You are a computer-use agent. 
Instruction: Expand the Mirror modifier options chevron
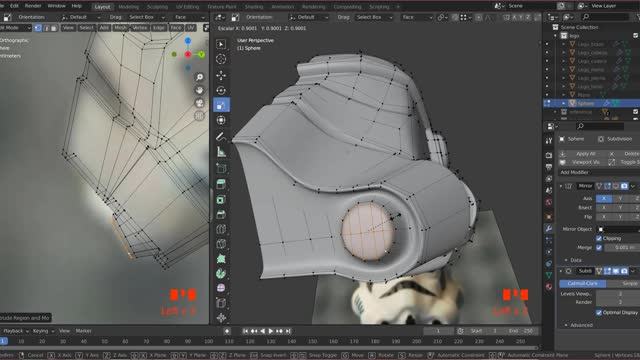pyautogui.click(x=633, y=186)
